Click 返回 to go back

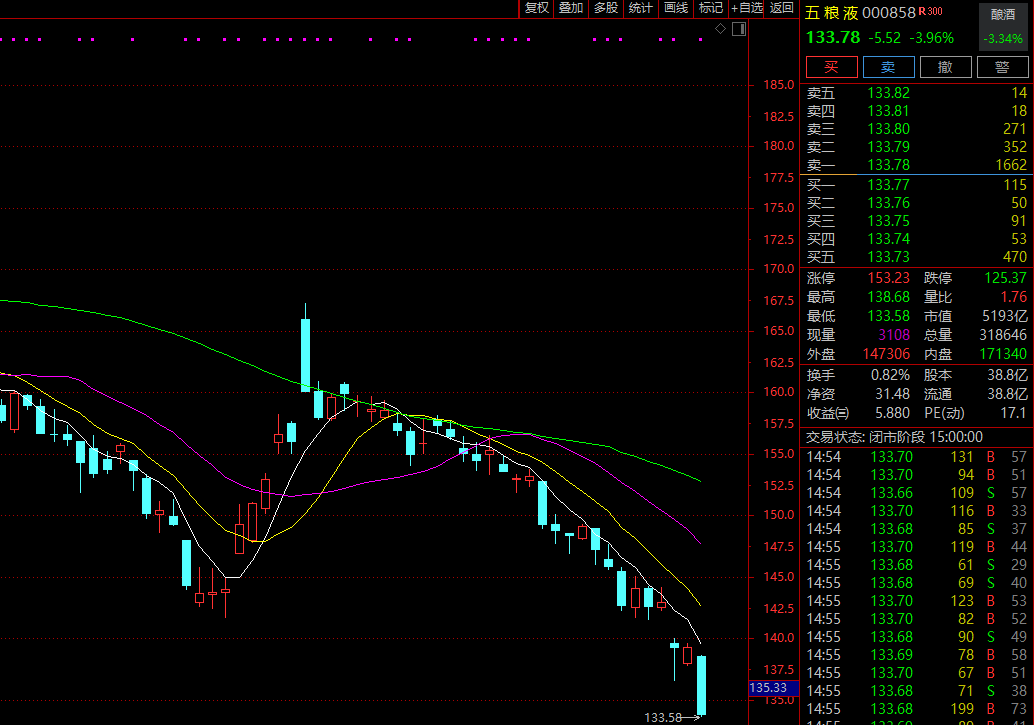[781, 8]
